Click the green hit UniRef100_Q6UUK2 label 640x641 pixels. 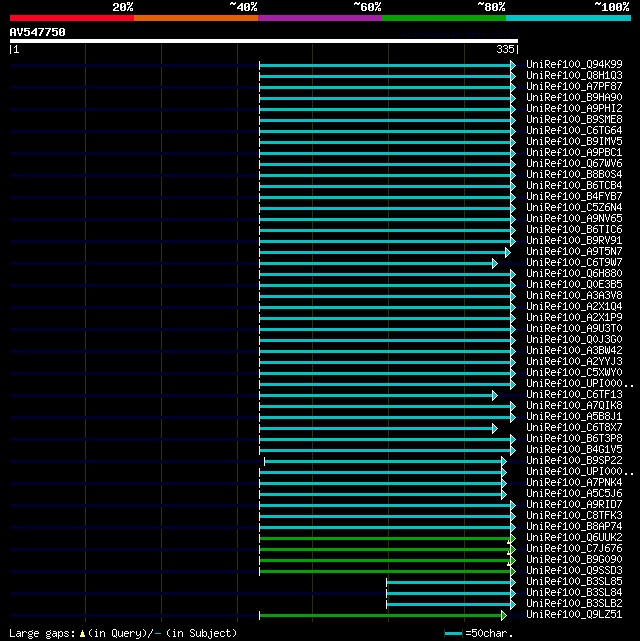[574, 538]
